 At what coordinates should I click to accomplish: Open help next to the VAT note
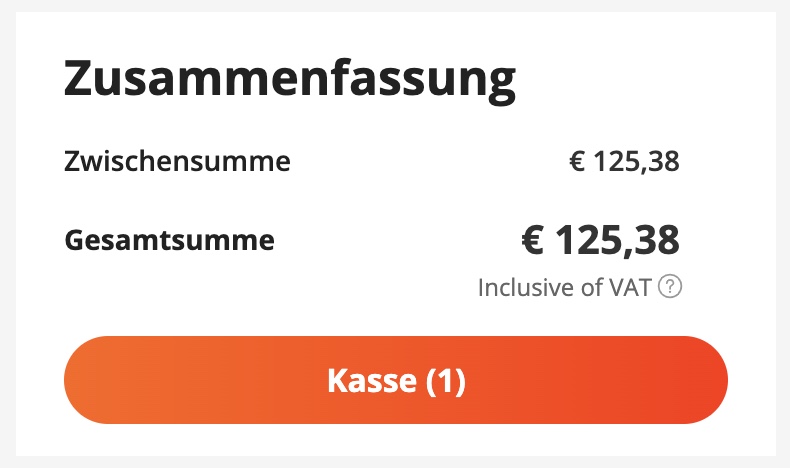(671, 288)
